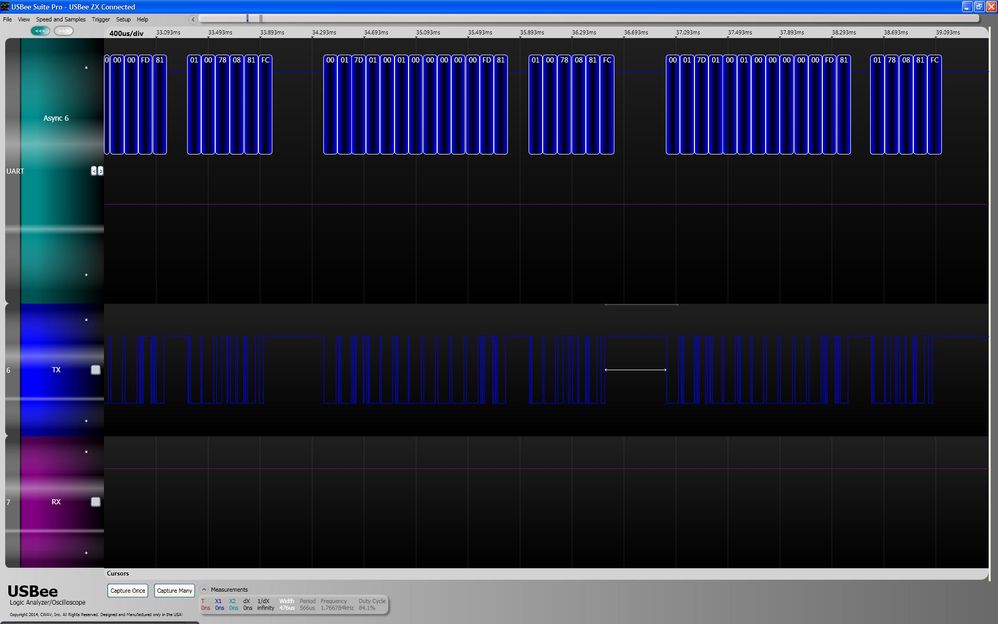
Task: Click the Capture Many button
Action: click(x=174, y=591)
